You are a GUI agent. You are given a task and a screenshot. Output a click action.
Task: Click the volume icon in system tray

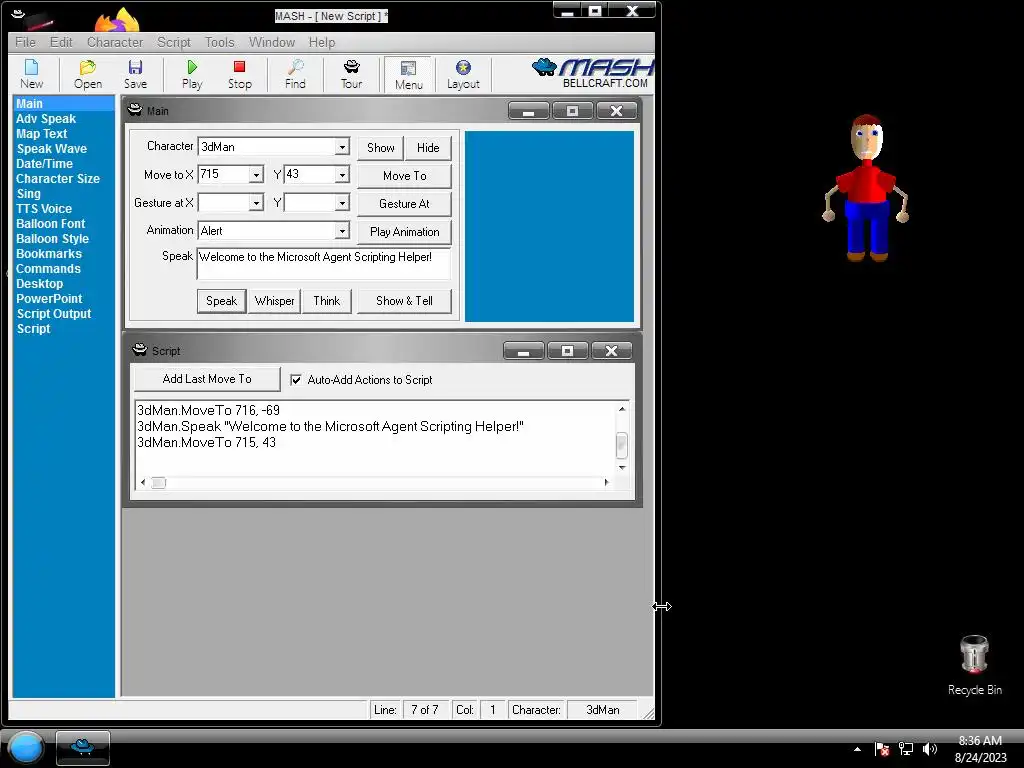coord(929,749)
